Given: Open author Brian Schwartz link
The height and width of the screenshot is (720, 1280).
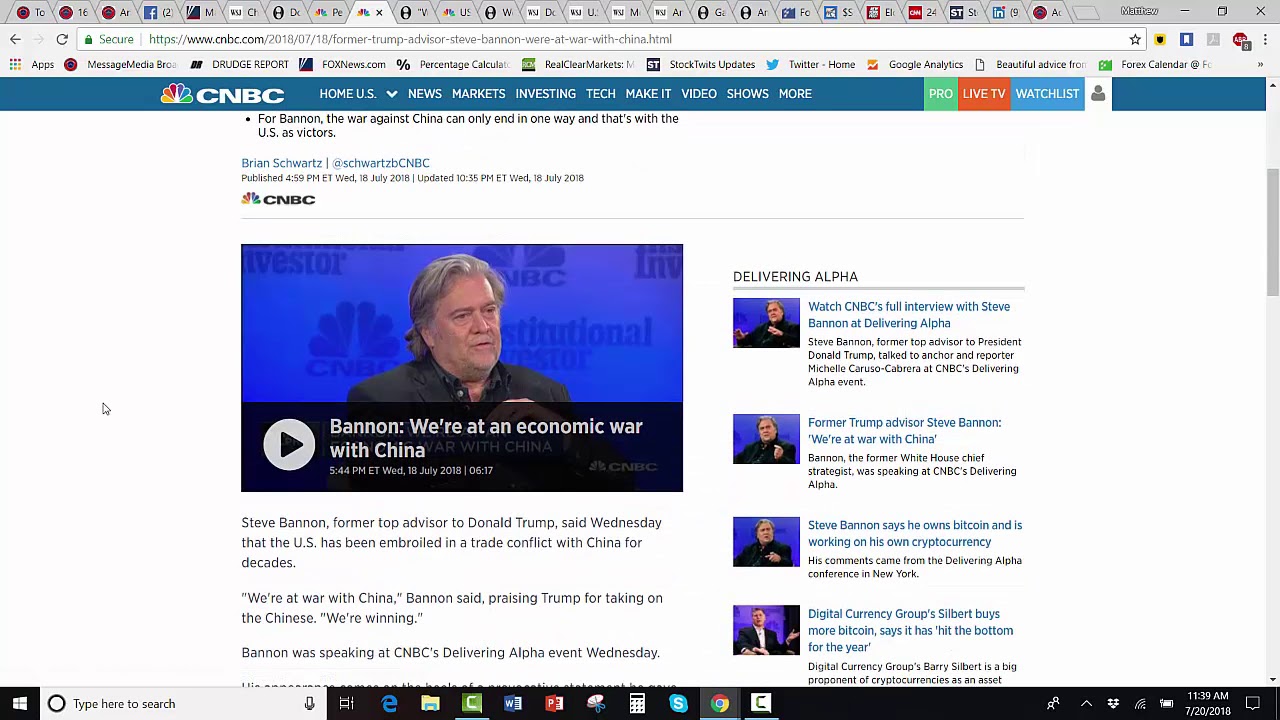Looking at the screenshot, I should pos(281,163).
